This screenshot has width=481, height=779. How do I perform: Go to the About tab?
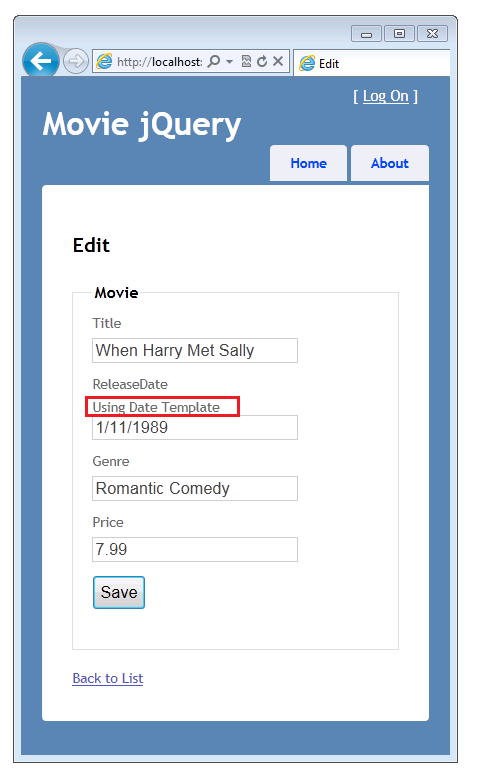pos(390,163)
